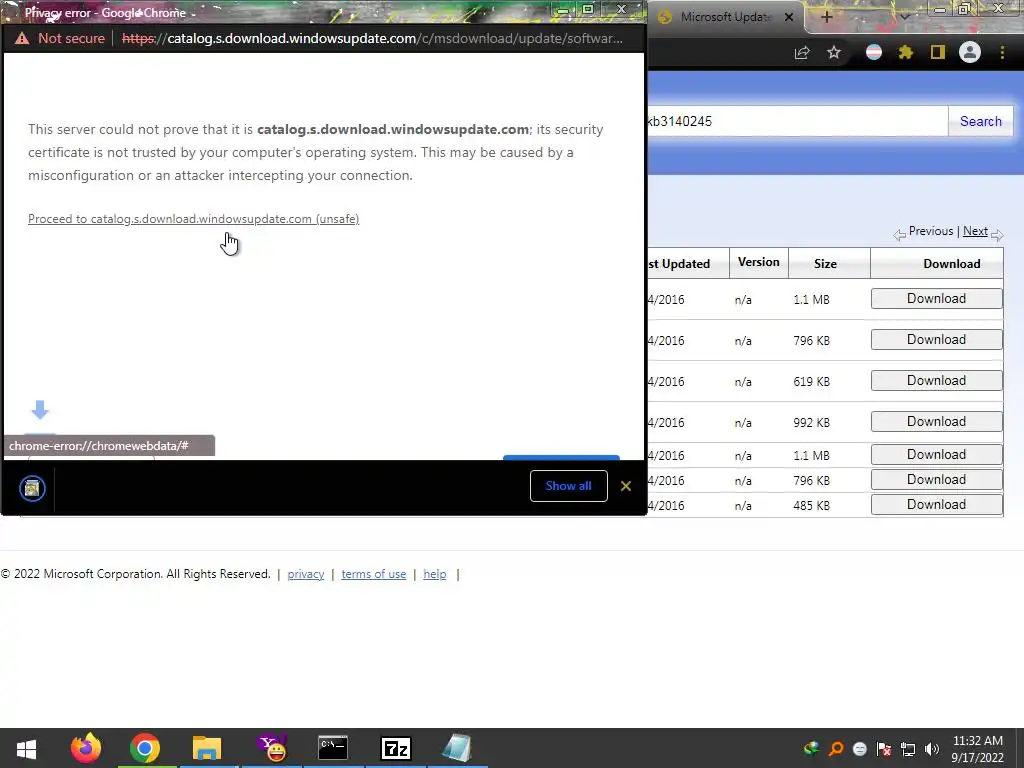Image resolution: width=1024 pixels, height=768 pixels.
Task: Open the notepad-like app on taskbar
Action: 456,748
